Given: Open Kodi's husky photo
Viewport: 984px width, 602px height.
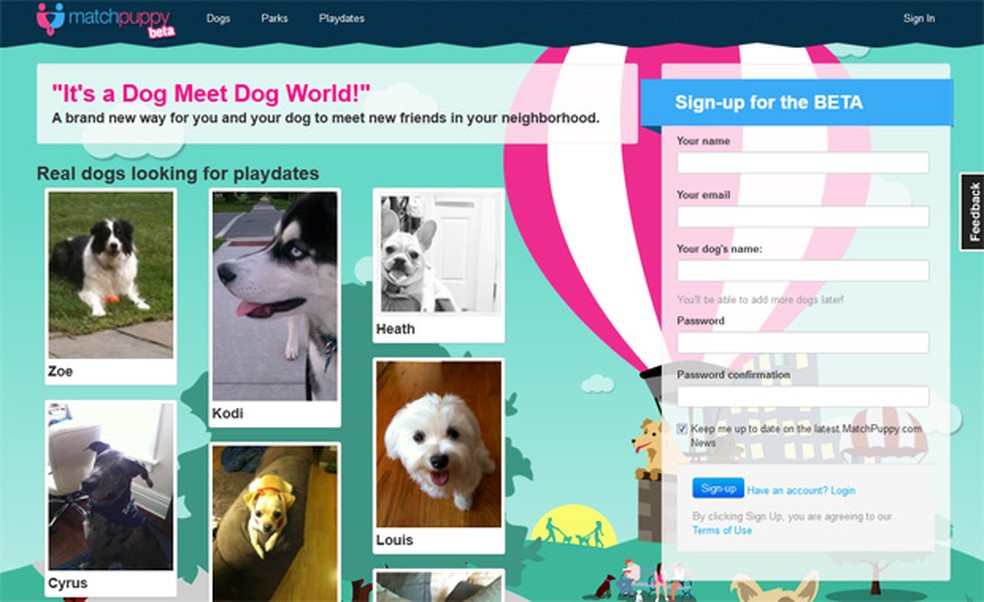Looking at the screenshot, I should [275, 296].
